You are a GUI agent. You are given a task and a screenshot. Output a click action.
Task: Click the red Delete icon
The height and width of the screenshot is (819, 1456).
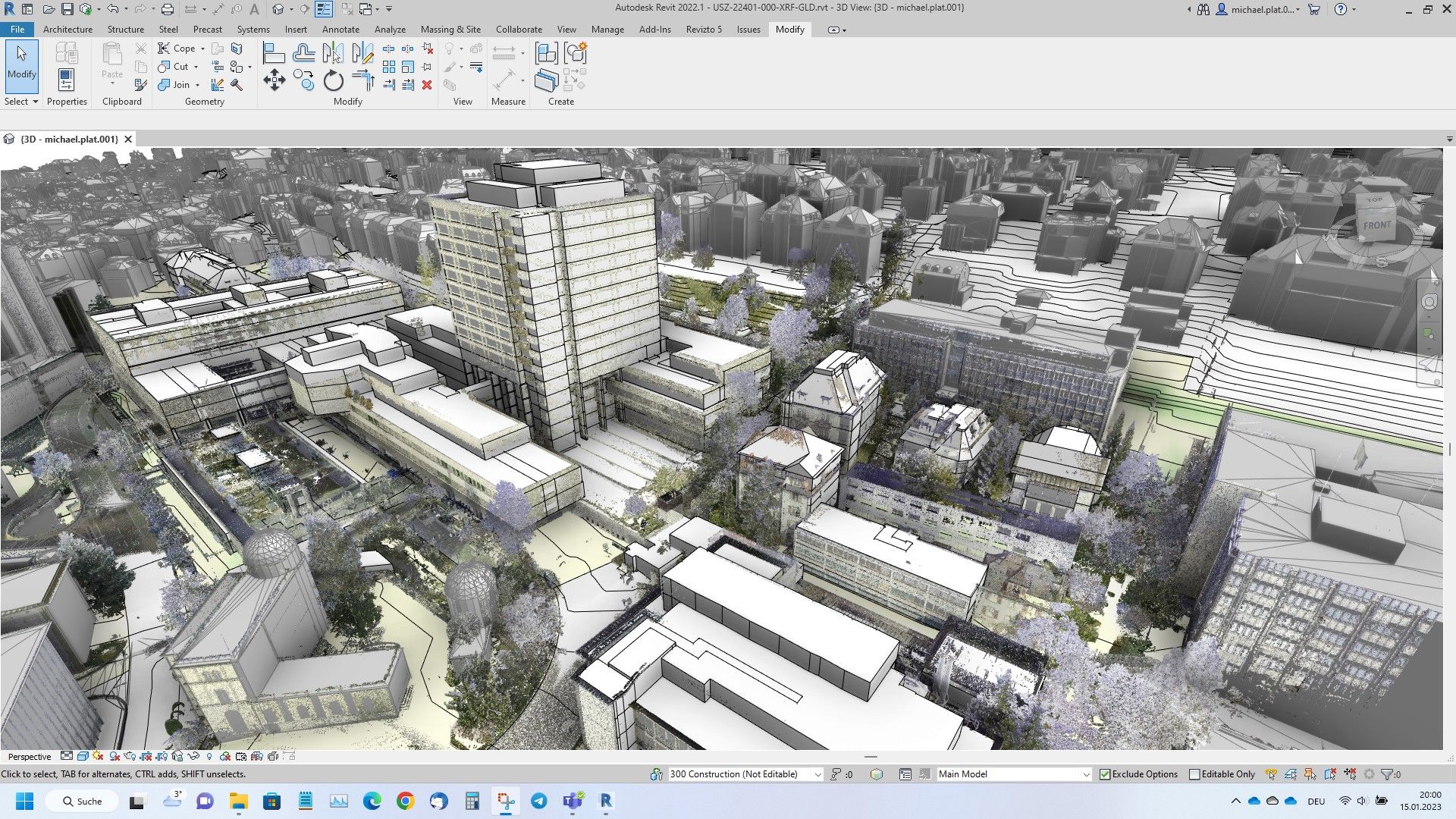(427, 85)
